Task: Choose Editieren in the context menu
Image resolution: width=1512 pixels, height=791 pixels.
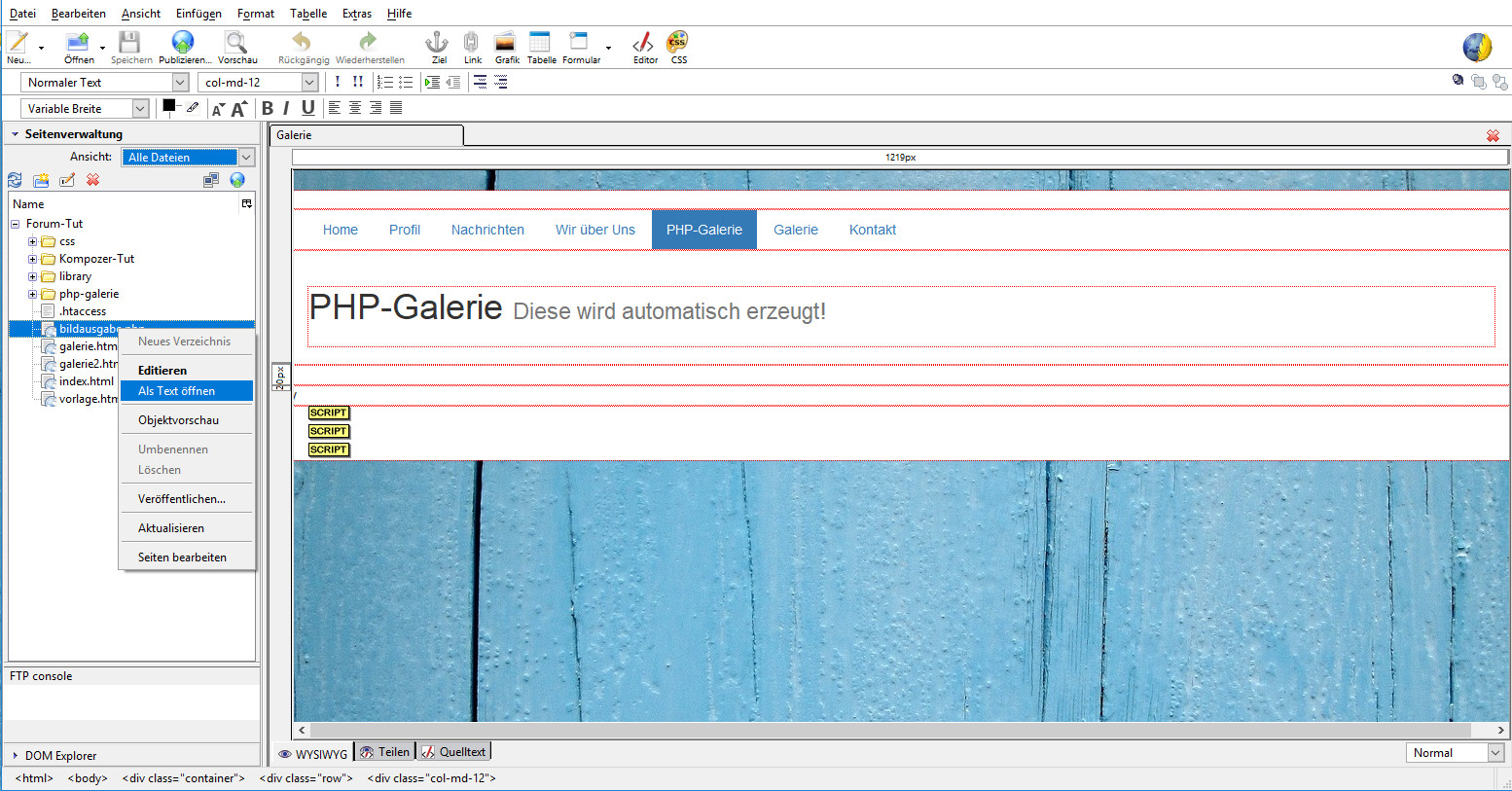Action: [186, 371]
